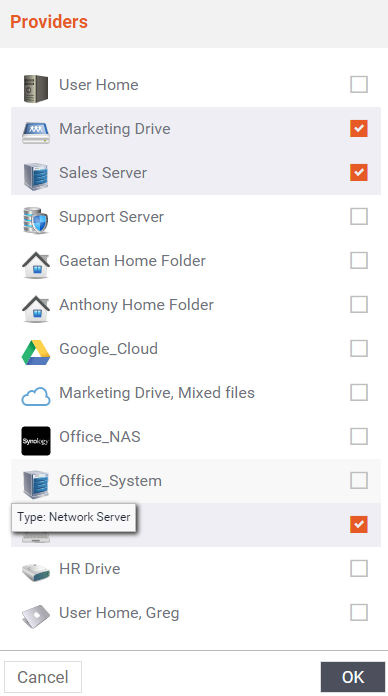Dismiss the dialog with Cancel
Image resolution: width=388 pixels, height=696 pixels.
(x=43, y=677)
